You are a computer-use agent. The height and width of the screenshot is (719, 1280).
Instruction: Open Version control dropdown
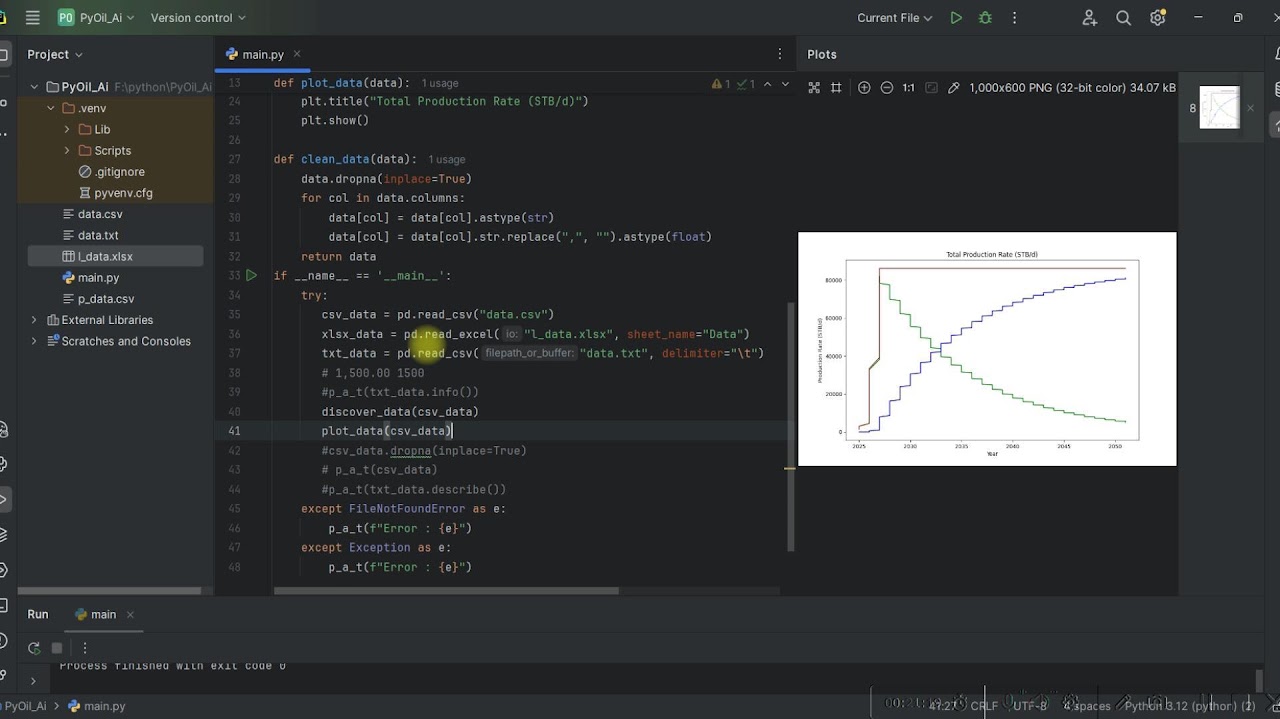click(198, 18)
